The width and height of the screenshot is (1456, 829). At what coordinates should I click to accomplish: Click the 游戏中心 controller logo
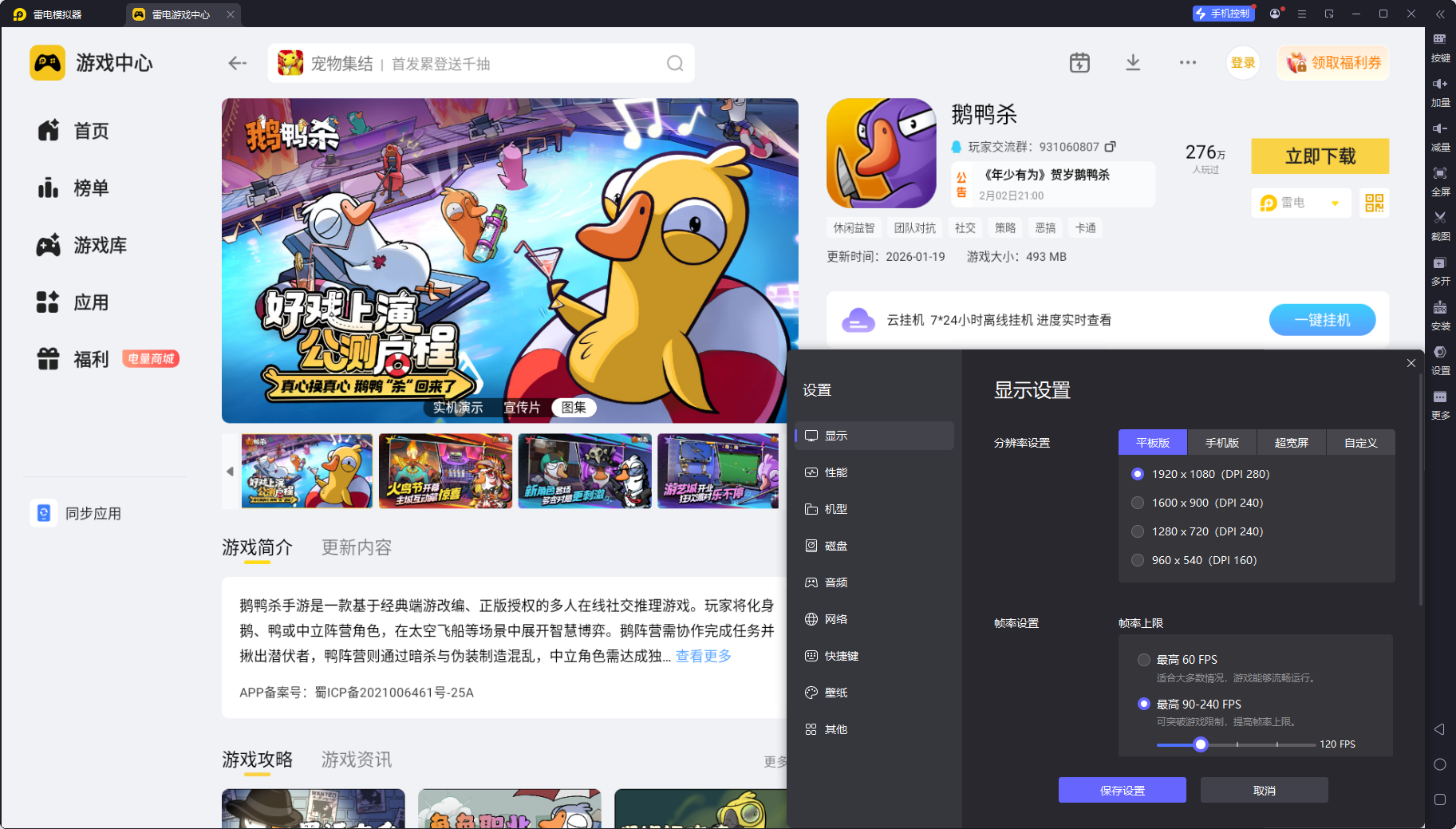(47, 63)
